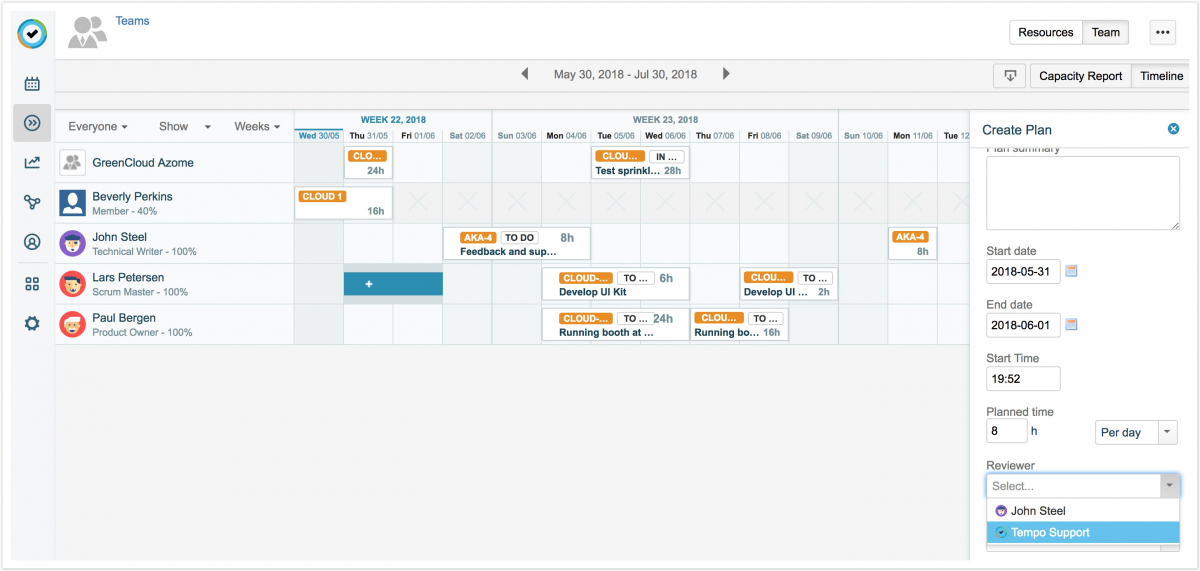Viewport: 1200px width, 571px height.
Task: Close the Create Plan panel
Action: tap(1173, 129)
